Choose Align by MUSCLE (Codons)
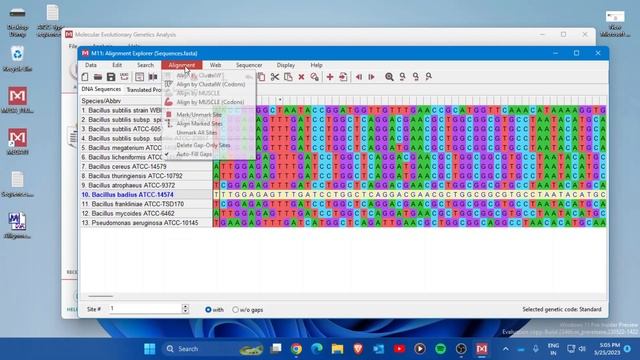Screen dimensions: 640x360 pyautogui.click(x=210, y=102)
